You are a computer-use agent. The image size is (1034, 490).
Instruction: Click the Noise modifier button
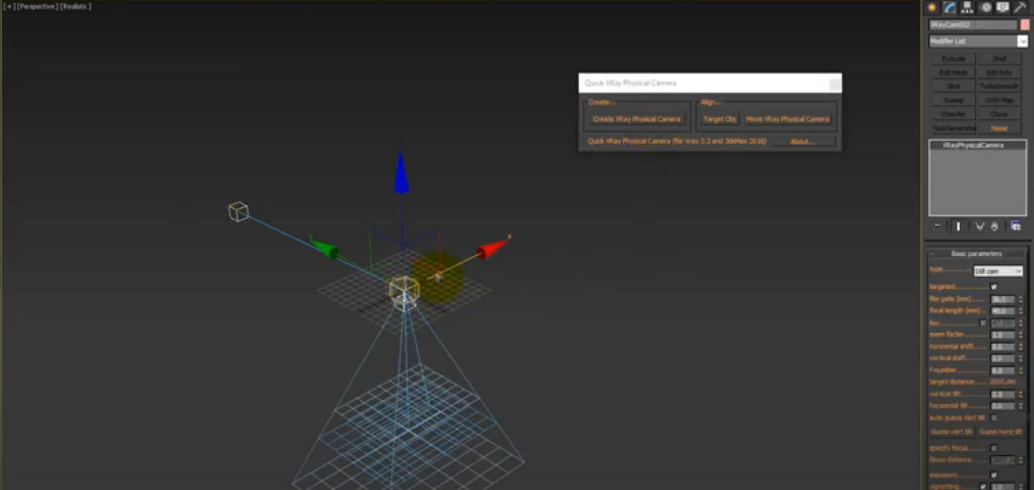point(999,128)
